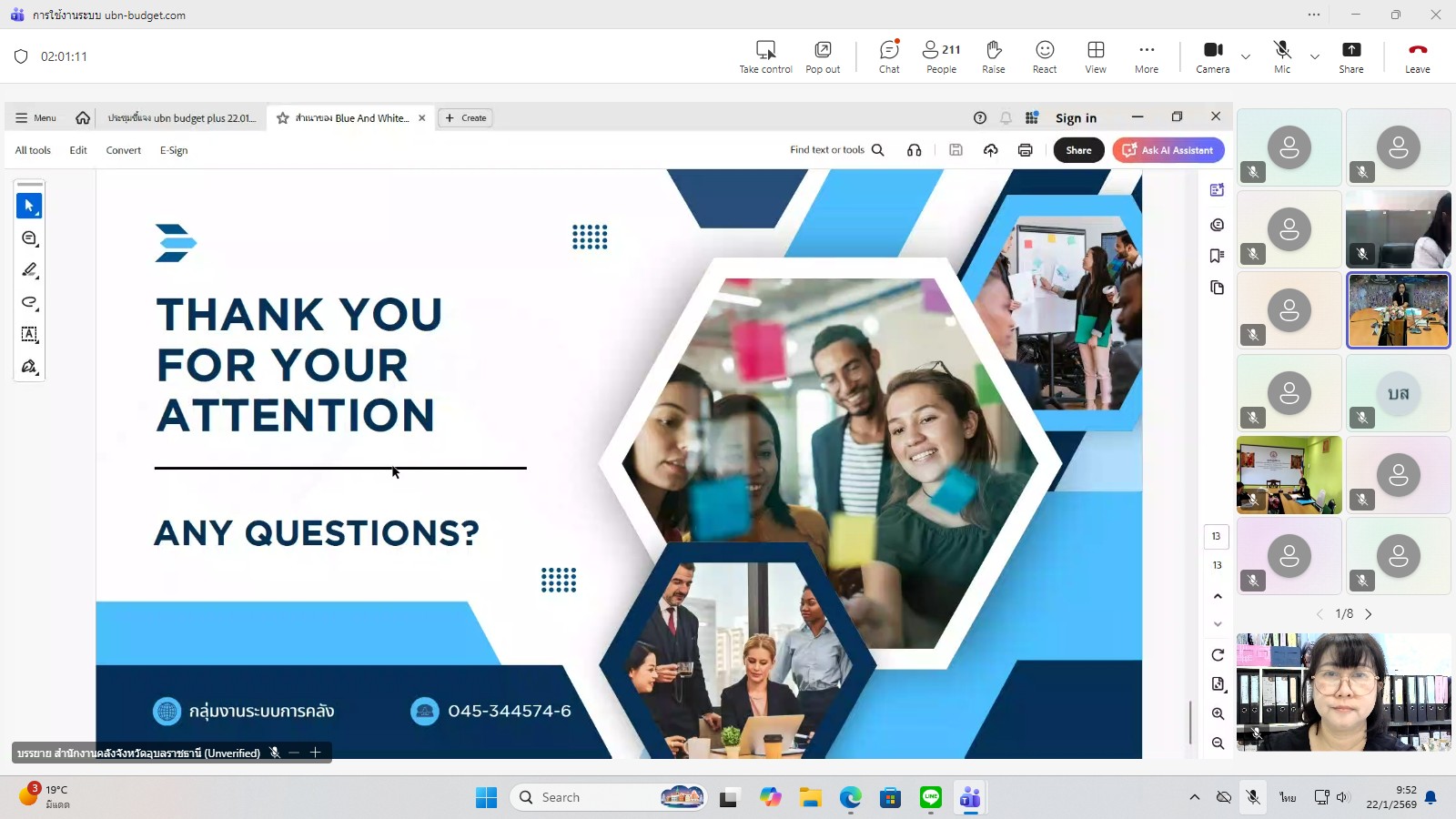Open LINE app from the taskbar
This screenshot has width=1456, height=819.
coord(930,797)
